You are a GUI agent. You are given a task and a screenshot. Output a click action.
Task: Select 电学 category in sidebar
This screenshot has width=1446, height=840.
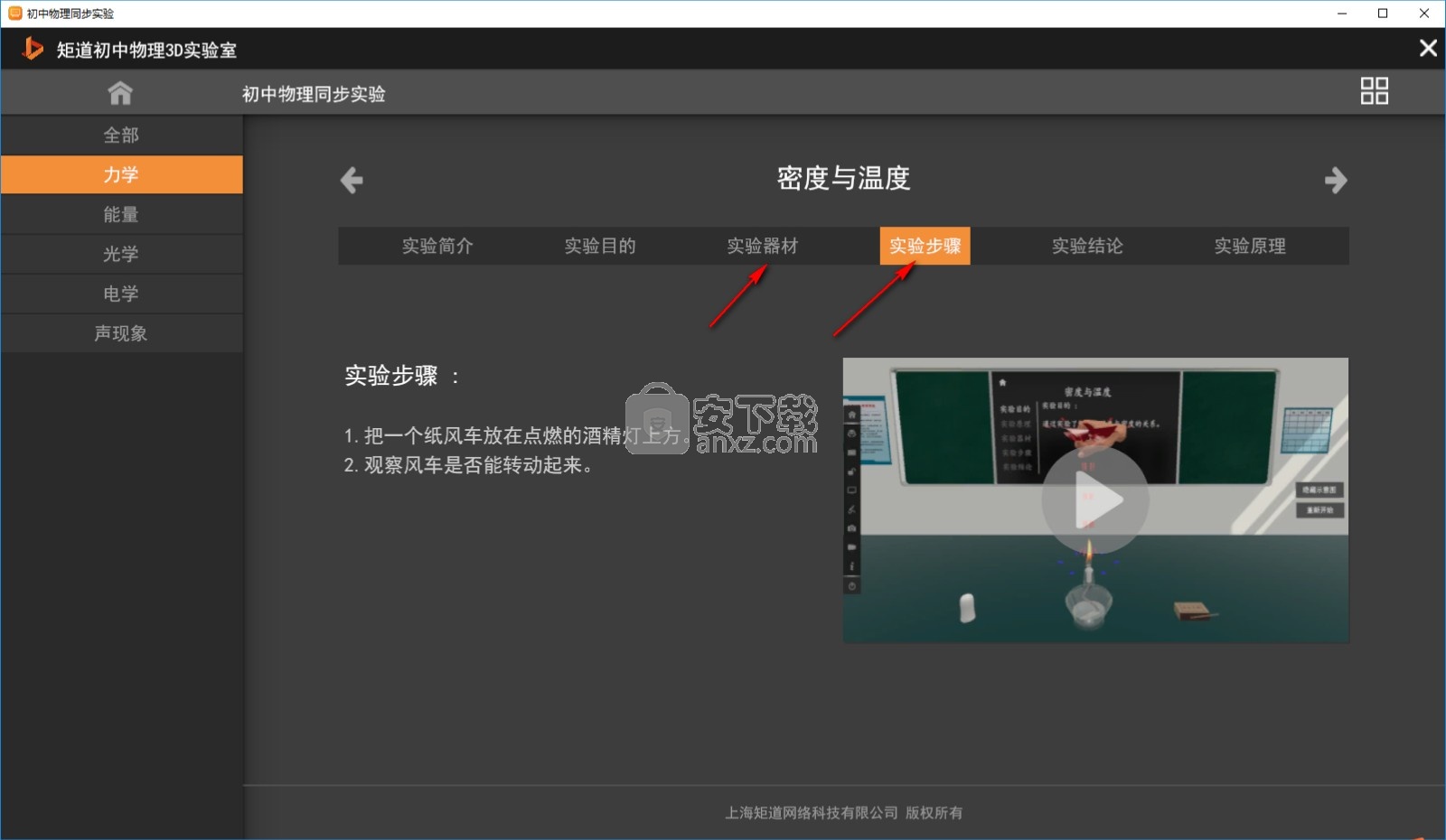pos(122,294)
